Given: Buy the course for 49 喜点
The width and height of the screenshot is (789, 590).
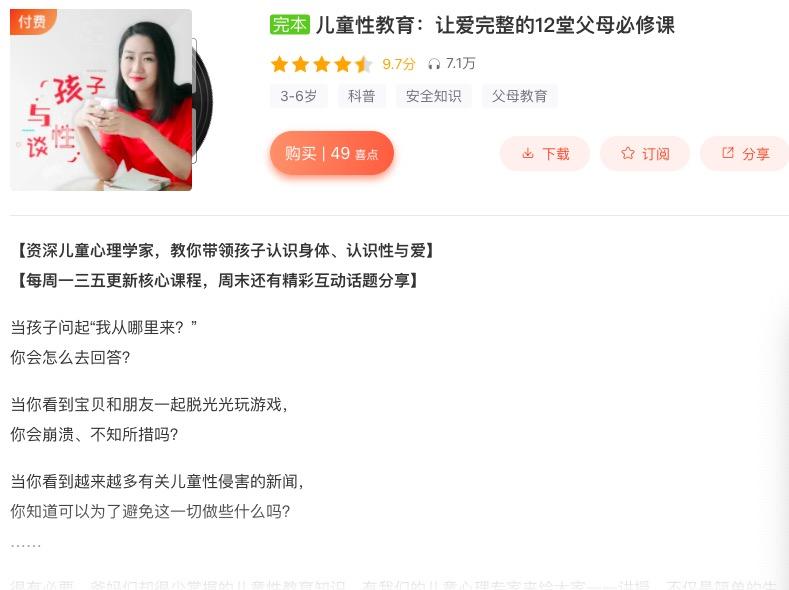Looking at the screenshot, I should tap(332, 153).
